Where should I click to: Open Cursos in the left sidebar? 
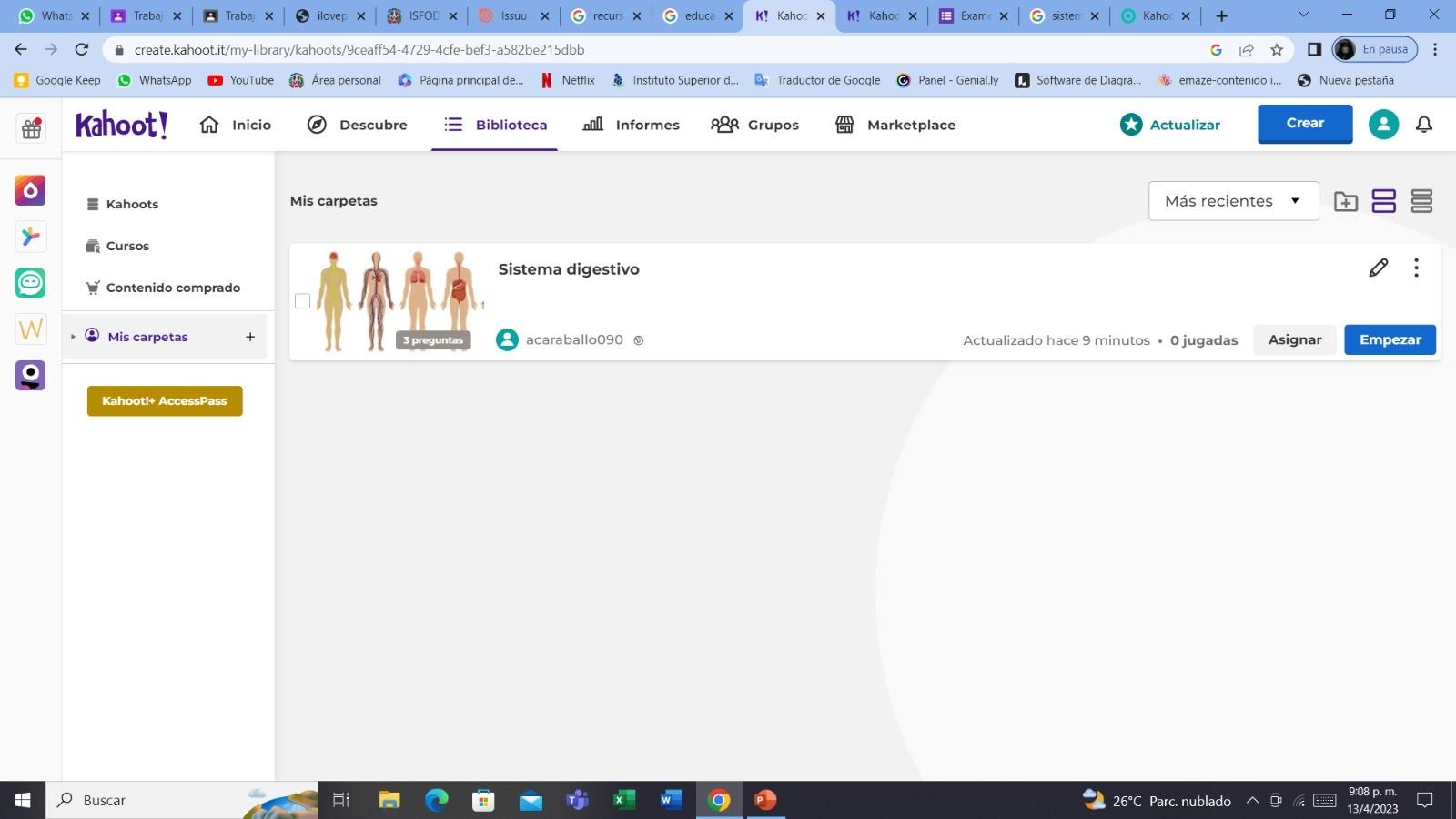pos(117,246)
